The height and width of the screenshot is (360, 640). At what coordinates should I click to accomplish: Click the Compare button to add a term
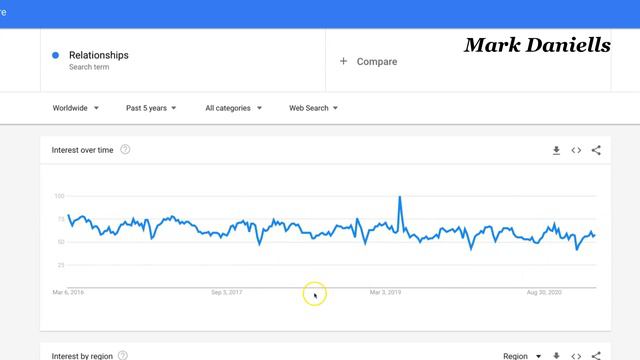click(369, 62)
